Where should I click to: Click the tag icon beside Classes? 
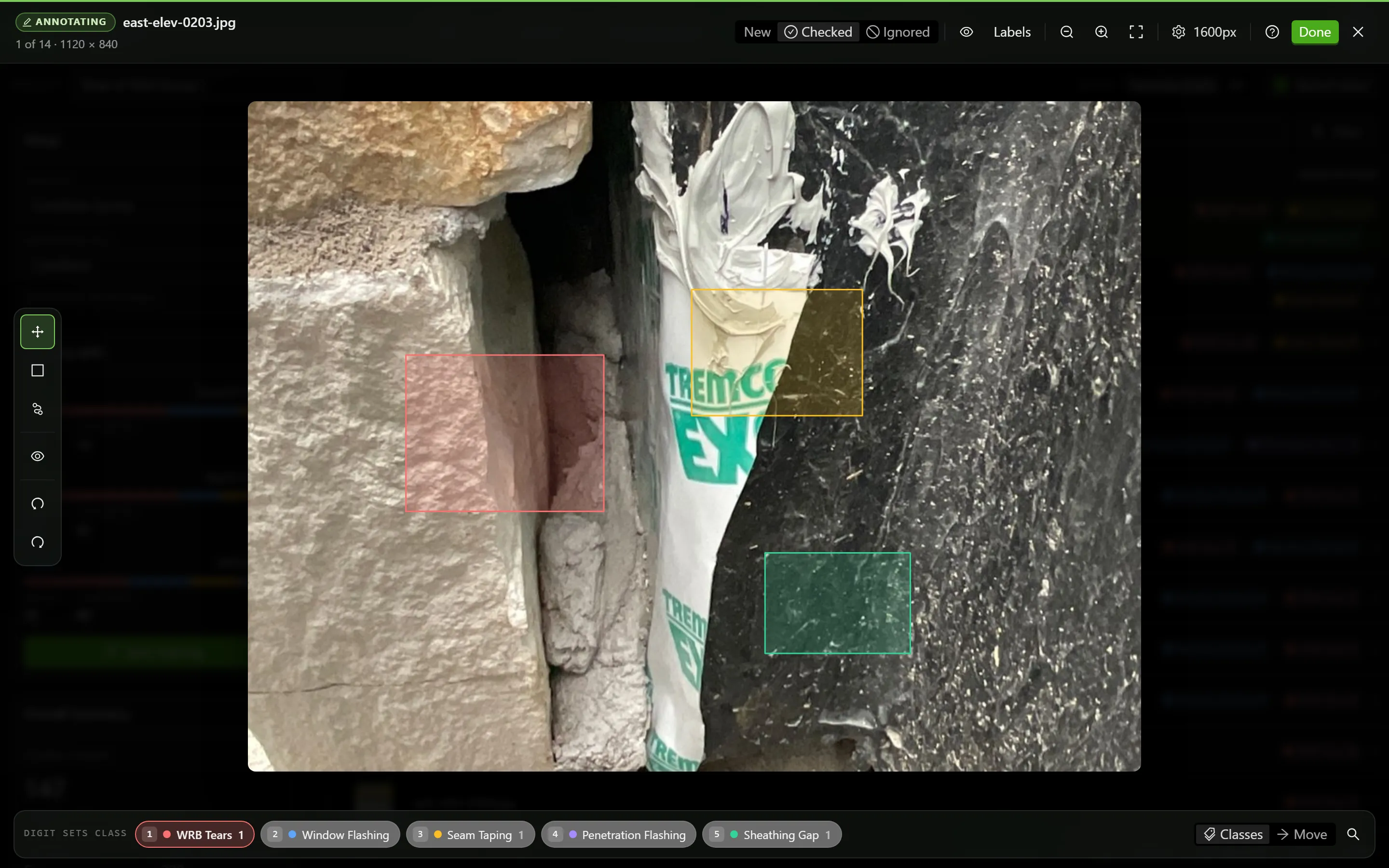[x=1210, y=835]
